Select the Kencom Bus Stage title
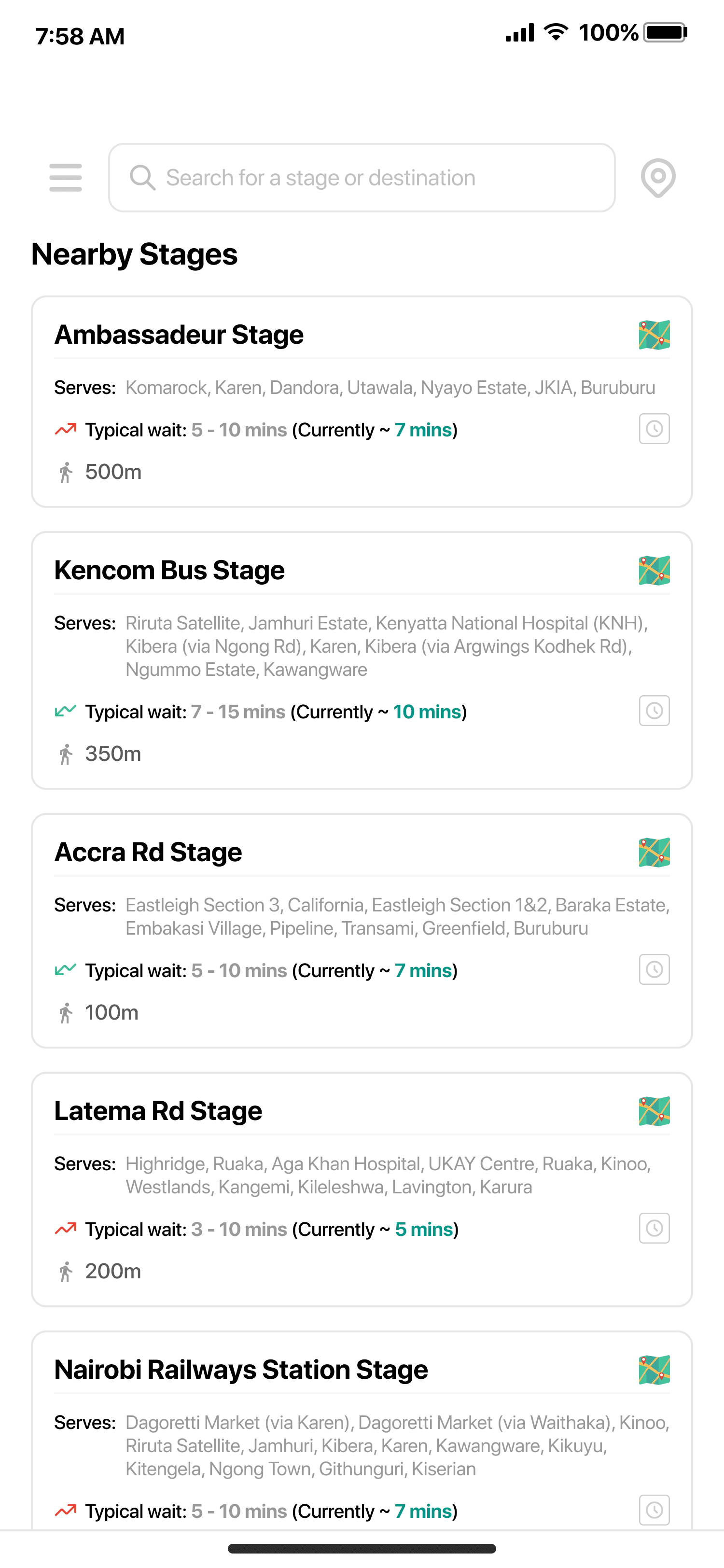Screen dimensions: 724x1568 click(x=169, y=570)
